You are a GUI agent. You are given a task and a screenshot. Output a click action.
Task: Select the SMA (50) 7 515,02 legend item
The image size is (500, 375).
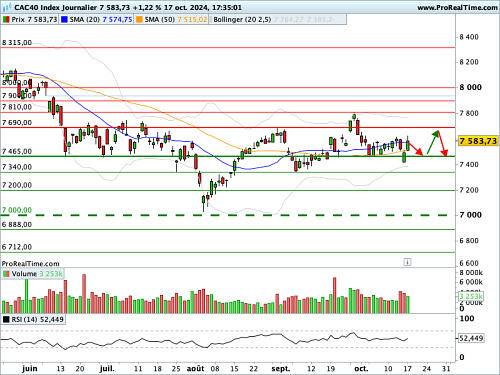(x=172, y=20)
